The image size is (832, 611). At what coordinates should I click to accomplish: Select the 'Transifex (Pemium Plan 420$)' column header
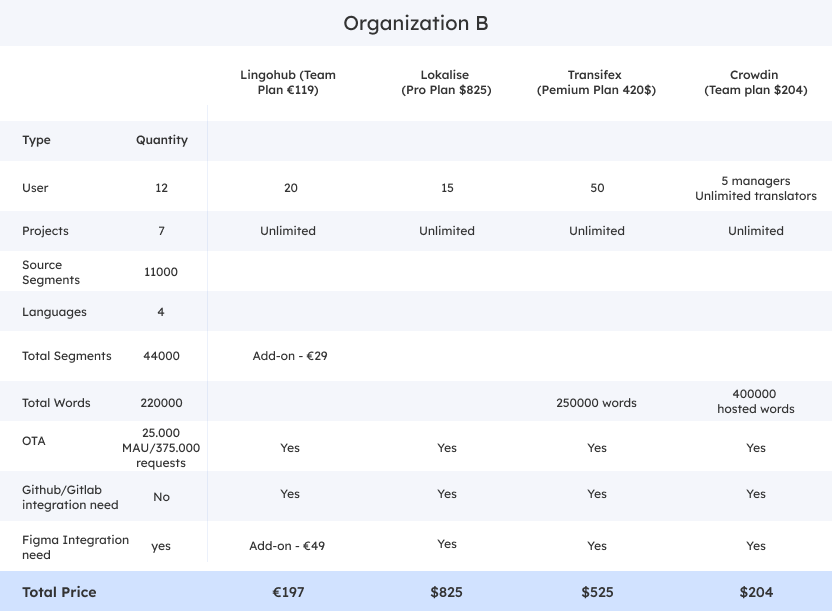pos(596,82)
